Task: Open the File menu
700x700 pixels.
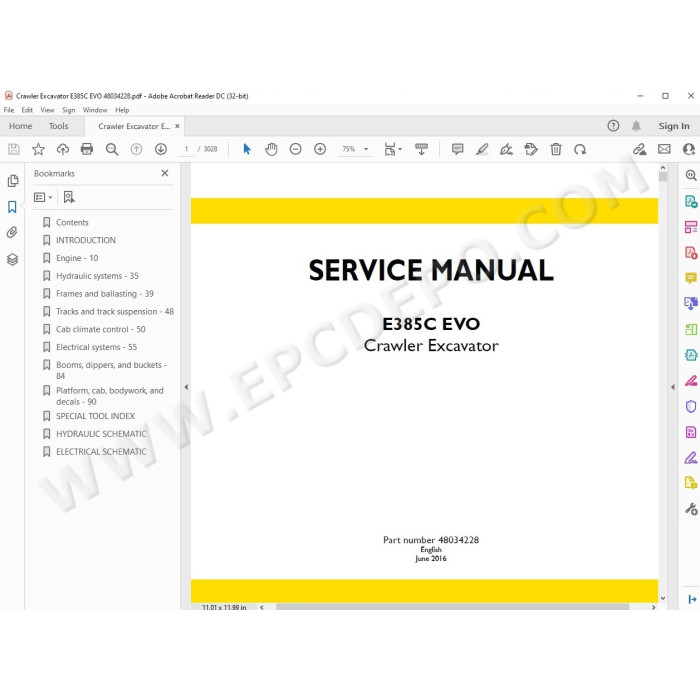Action: click(x=9, y=110)
